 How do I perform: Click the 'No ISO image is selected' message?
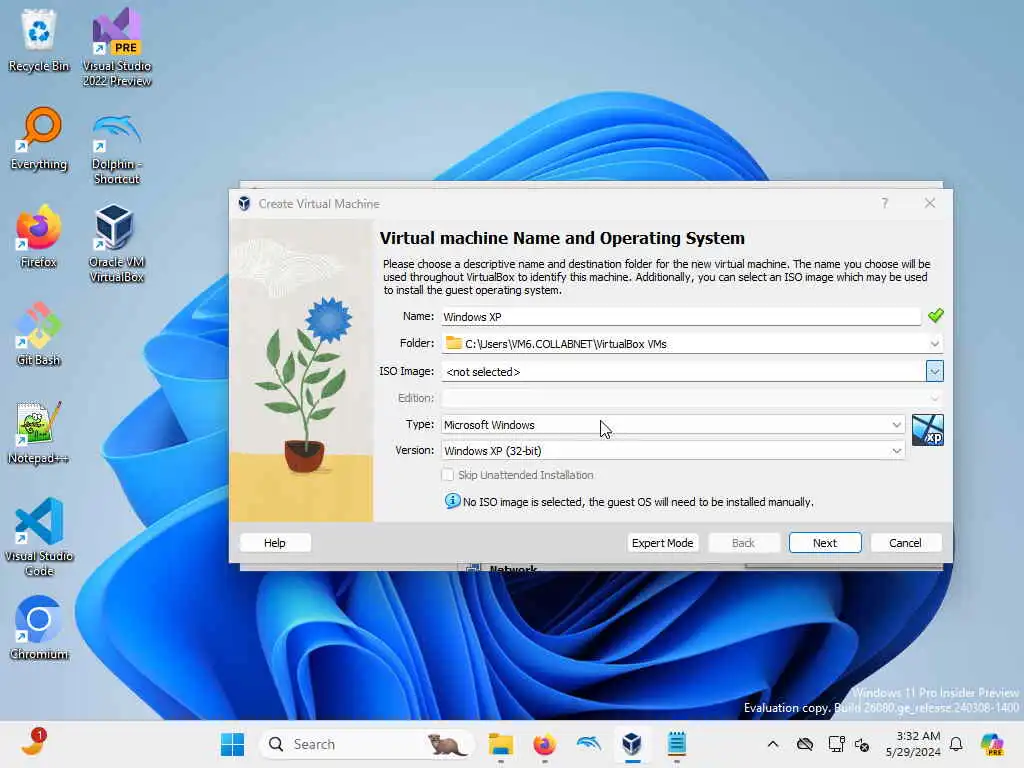click(x=638, y=502)
